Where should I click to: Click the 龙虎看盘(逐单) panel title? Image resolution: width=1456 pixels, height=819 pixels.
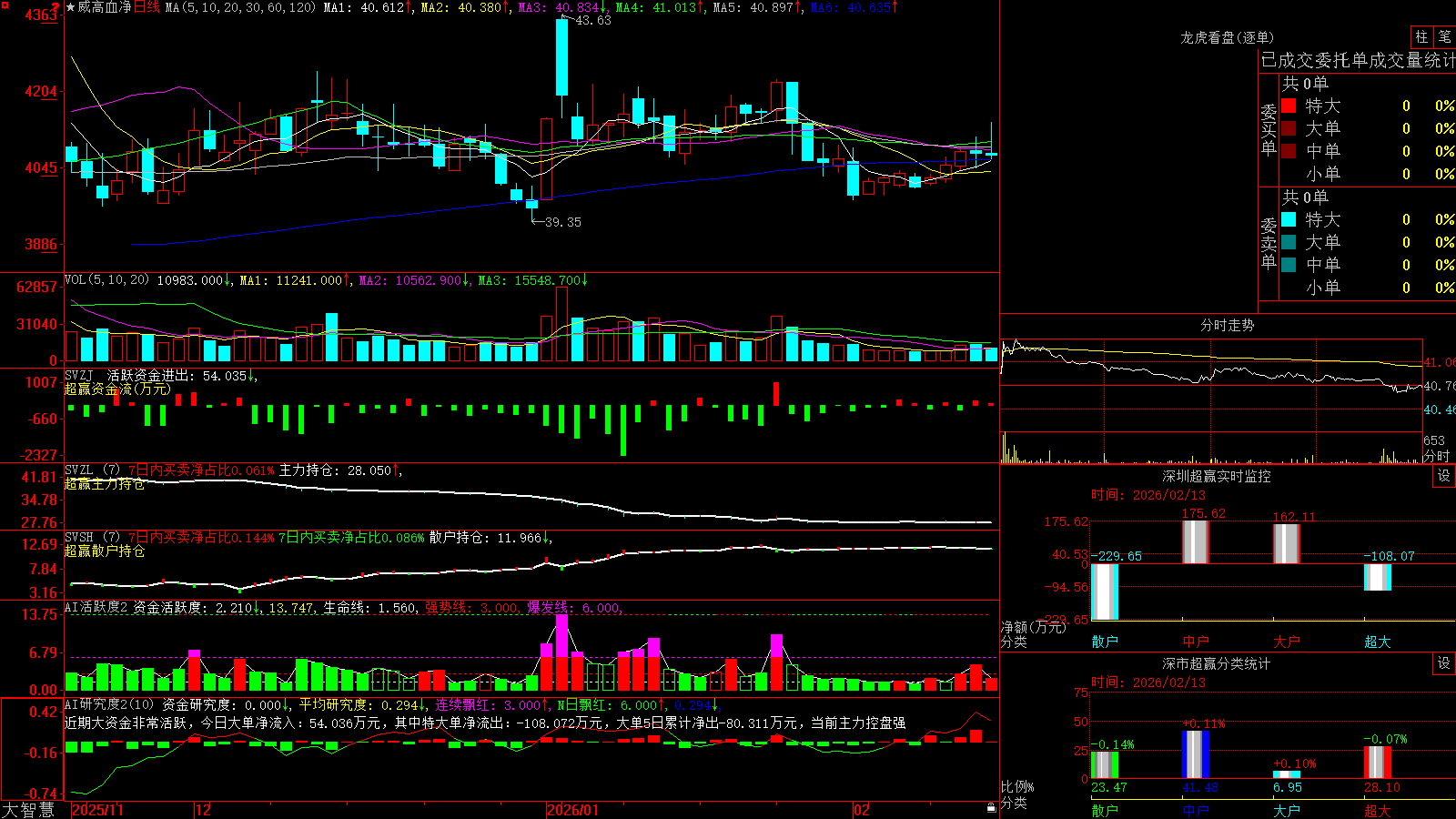pyautogui.click(x=1228, y=37)
